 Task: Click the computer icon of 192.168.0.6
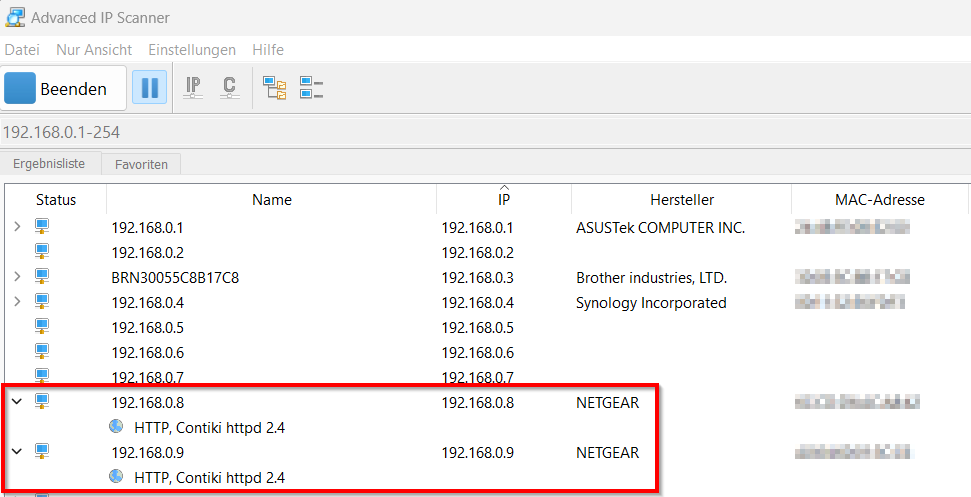(x=41, y=351)
